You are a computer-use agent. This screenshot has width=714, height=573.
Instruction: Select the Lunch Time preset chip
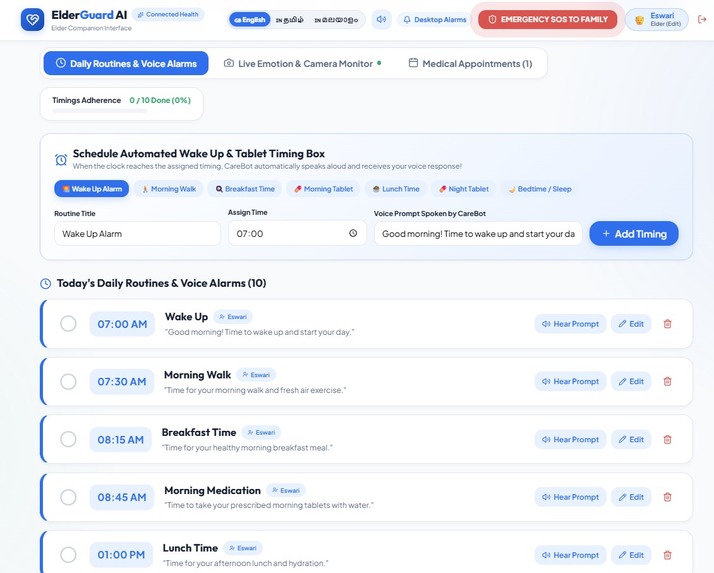point(396,189)
